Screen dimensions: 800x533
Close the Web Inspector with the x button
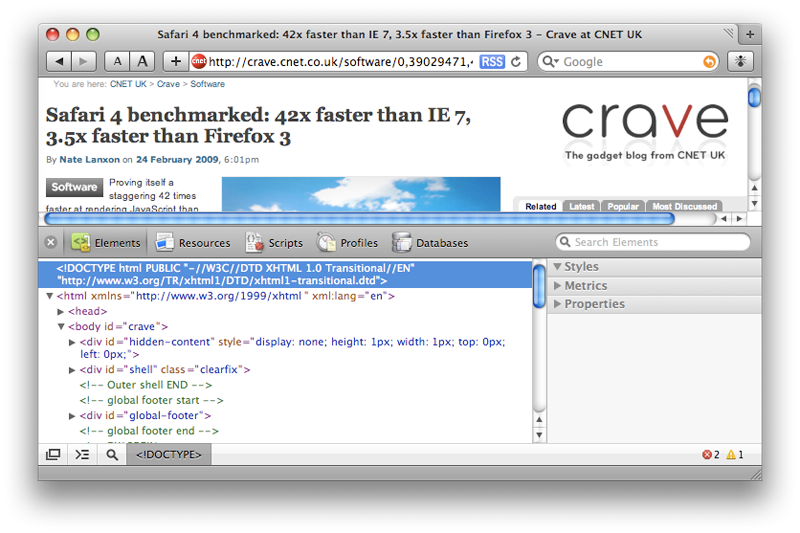(51, 242)
